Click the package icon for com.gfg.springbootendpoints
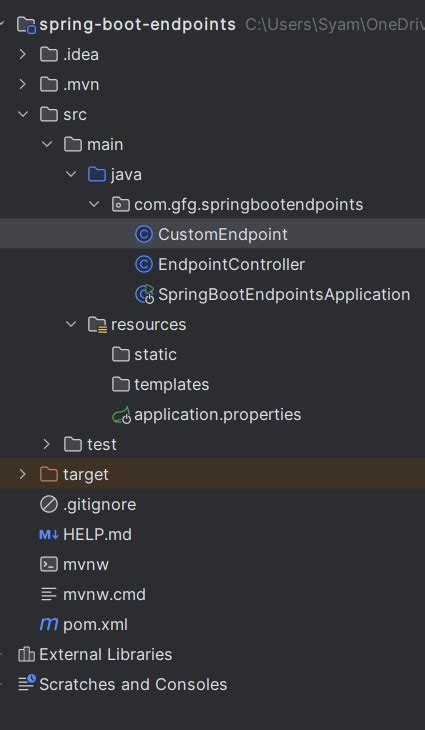The height and width of the screenshot is (730, 425). [121, 204]
